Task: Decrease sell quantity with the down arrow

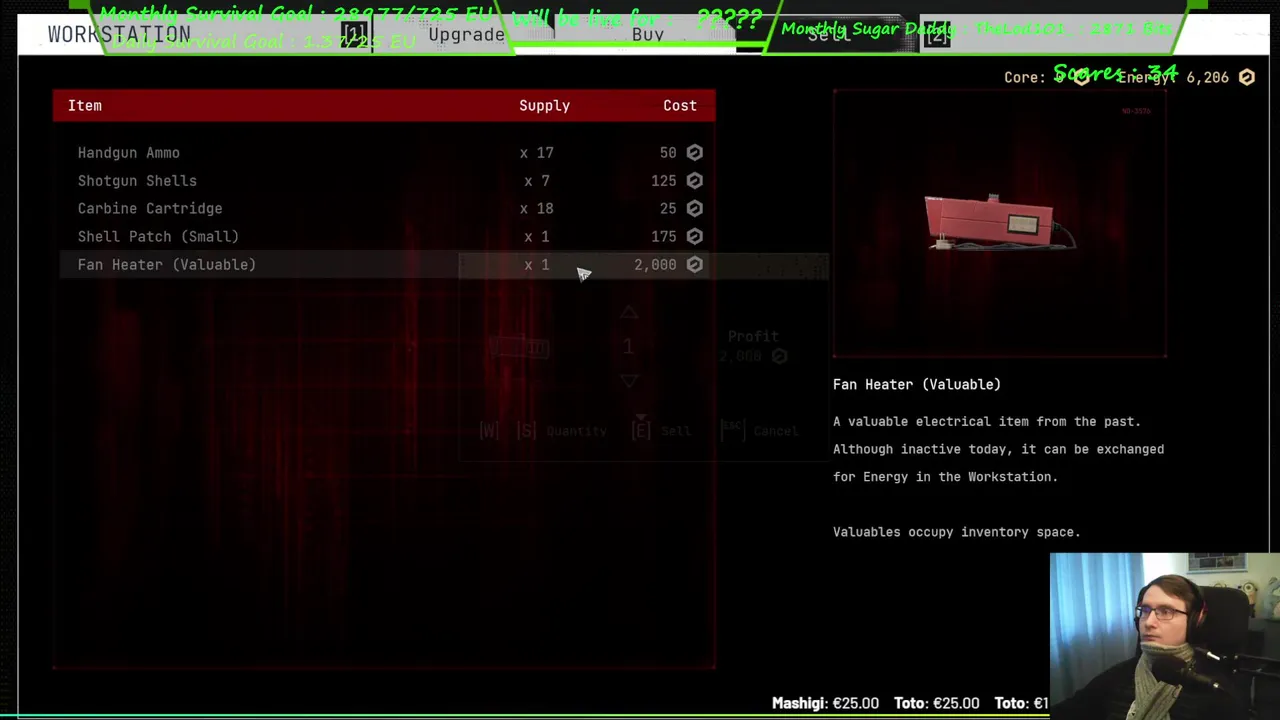Action: (628, 380)
